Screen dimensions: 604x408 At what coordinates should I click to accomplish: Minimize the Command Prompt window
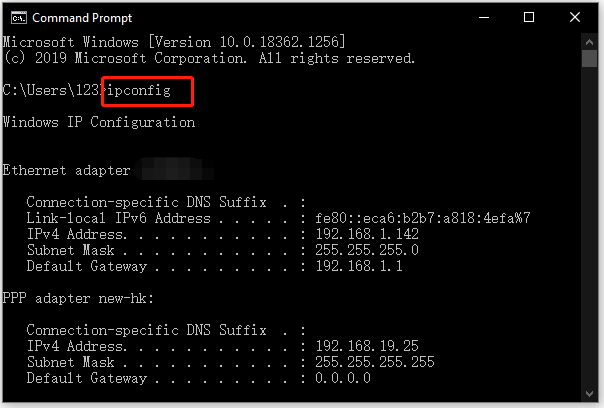(x=484, y=17)
